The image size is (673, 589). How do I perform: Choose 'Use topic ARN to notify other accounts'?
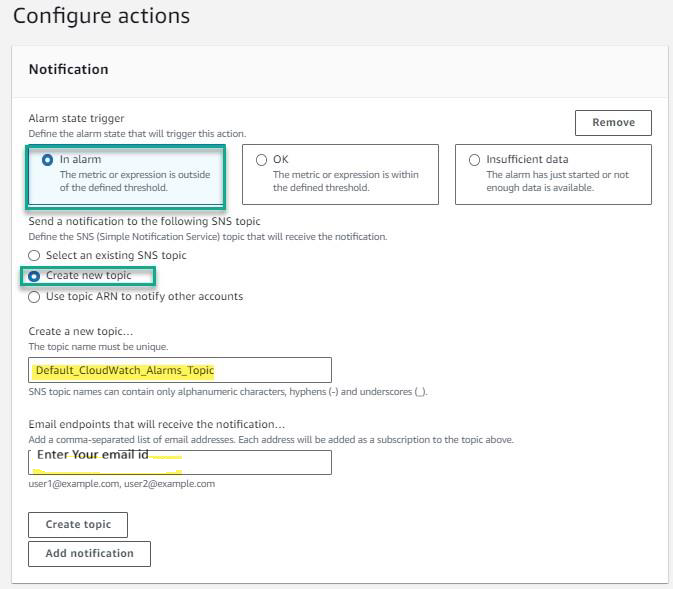35,296
